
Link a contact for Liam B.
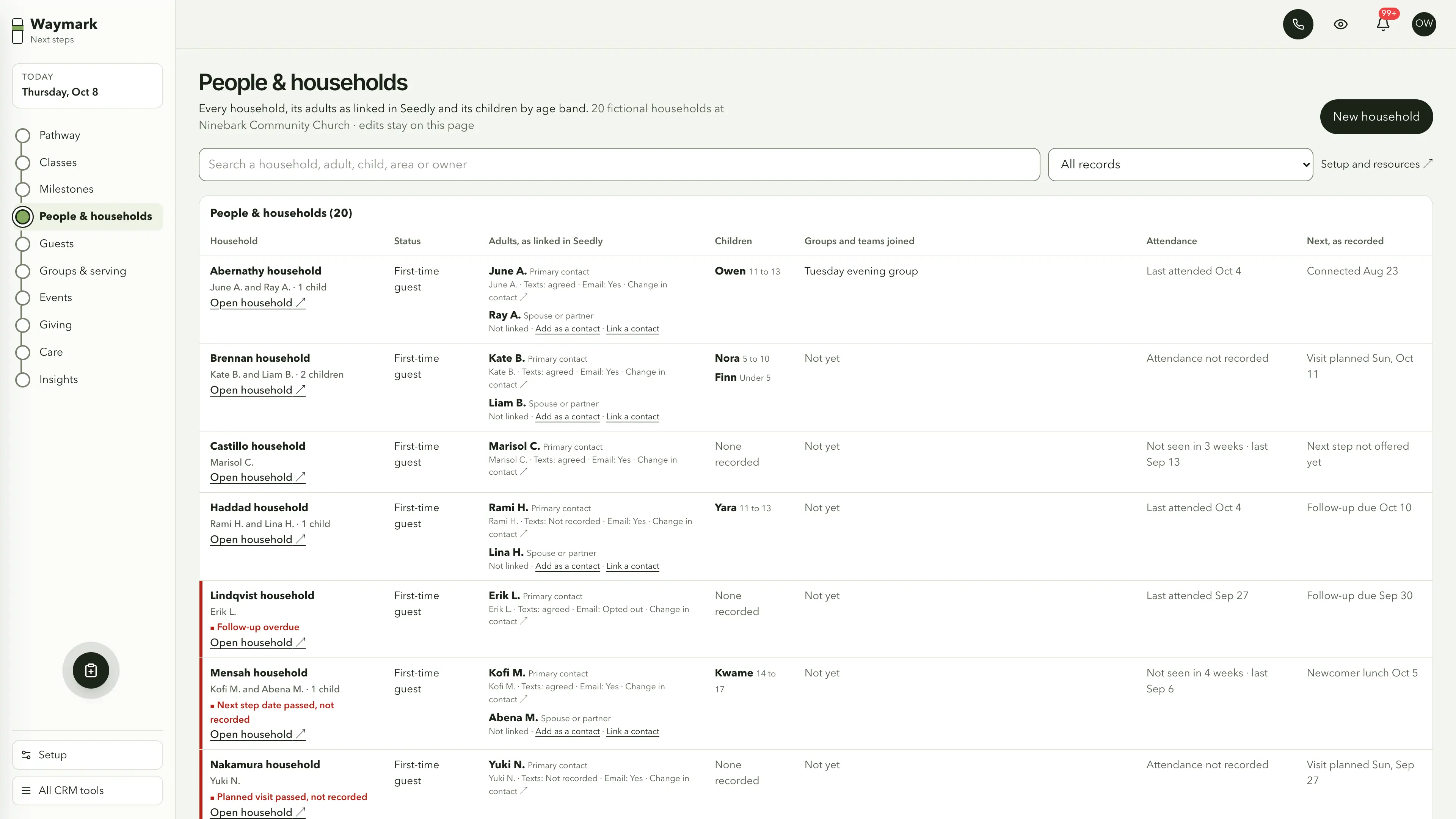pos(632,417)
